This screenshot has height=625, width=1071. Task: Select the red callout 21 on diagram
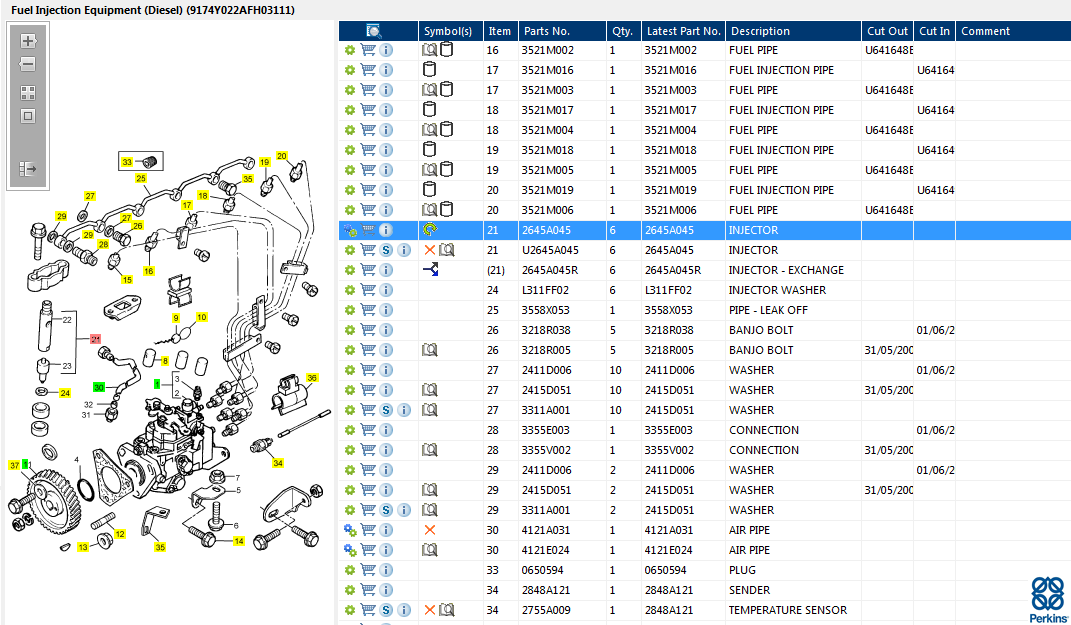(96, 339)
